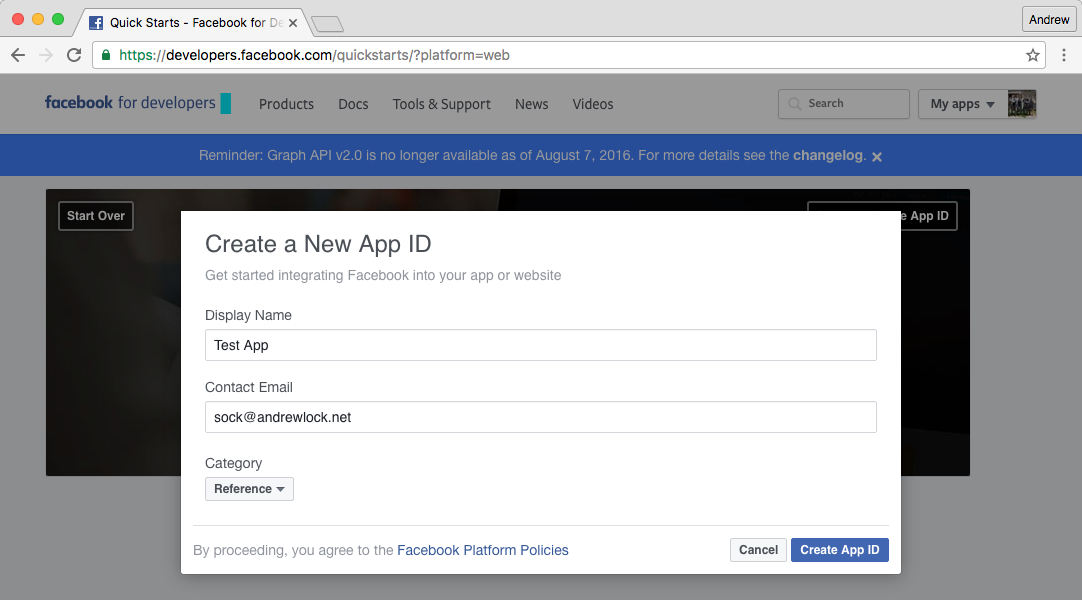Dismiss the Graph API reminder banner
This screenshot has height=600, width=1082.
(x=877, y=157)
